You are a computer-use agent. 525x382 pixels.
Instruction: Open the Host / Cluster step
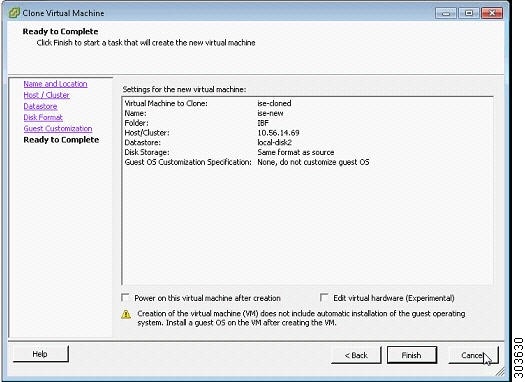(47, 95)
